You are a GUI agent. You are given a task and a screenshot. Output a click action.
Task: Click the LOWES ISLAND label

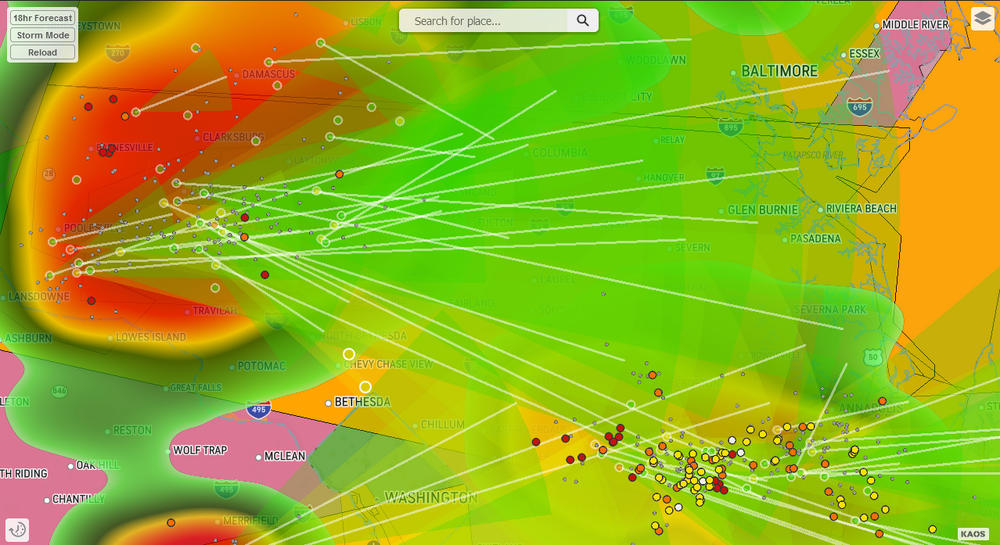tap(151, 337)
